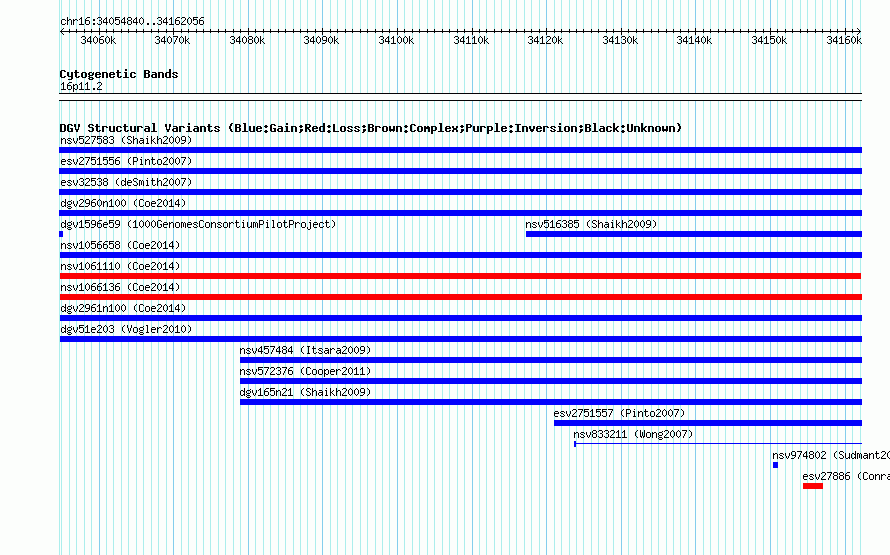Click the Cytogenetic Bands track title

click(x=119, y=74)
